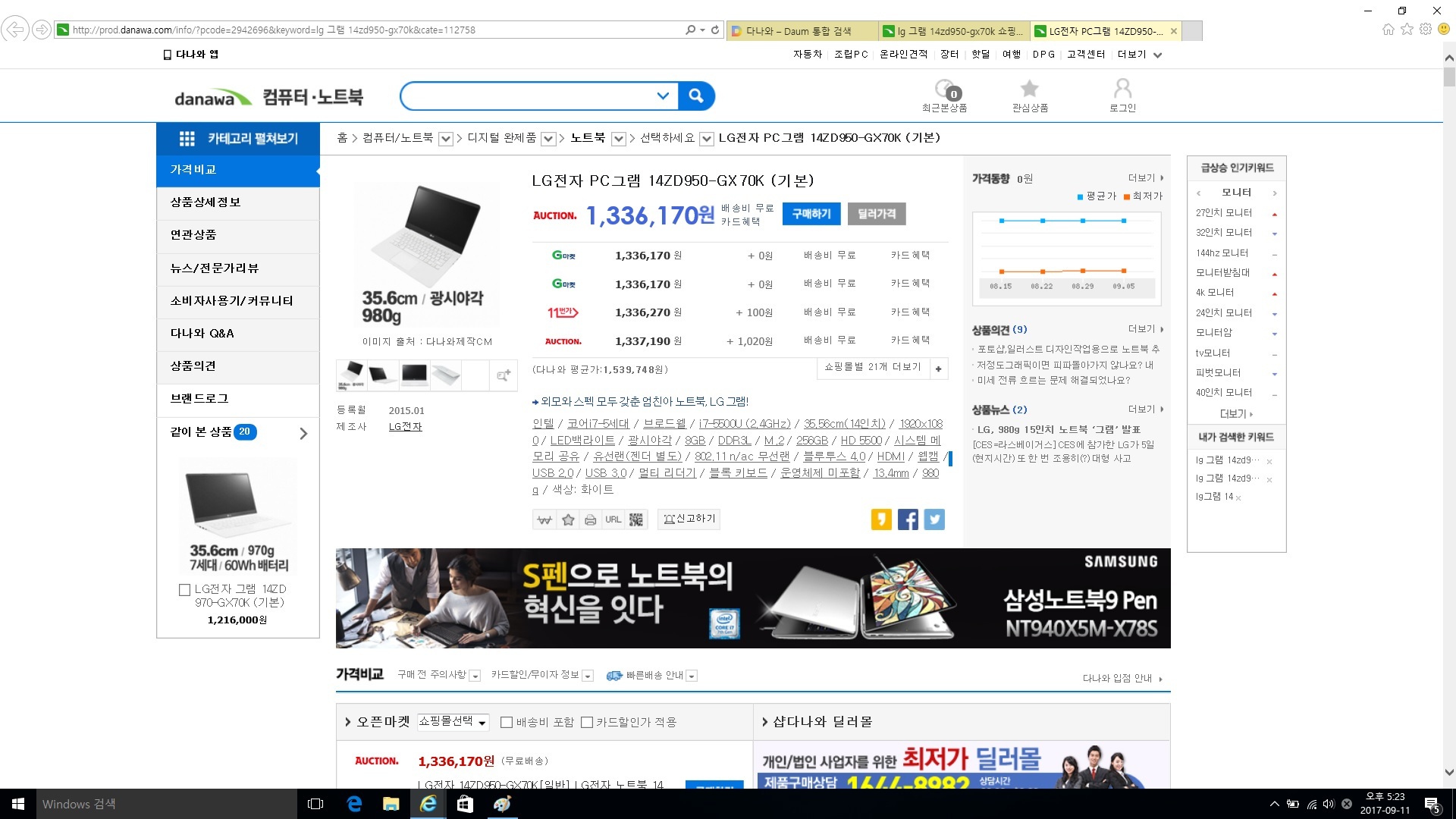The height and width of the screenshot is (819, 1456).
Task: Open 조립PC in top navigation
Action: point(851,55)
